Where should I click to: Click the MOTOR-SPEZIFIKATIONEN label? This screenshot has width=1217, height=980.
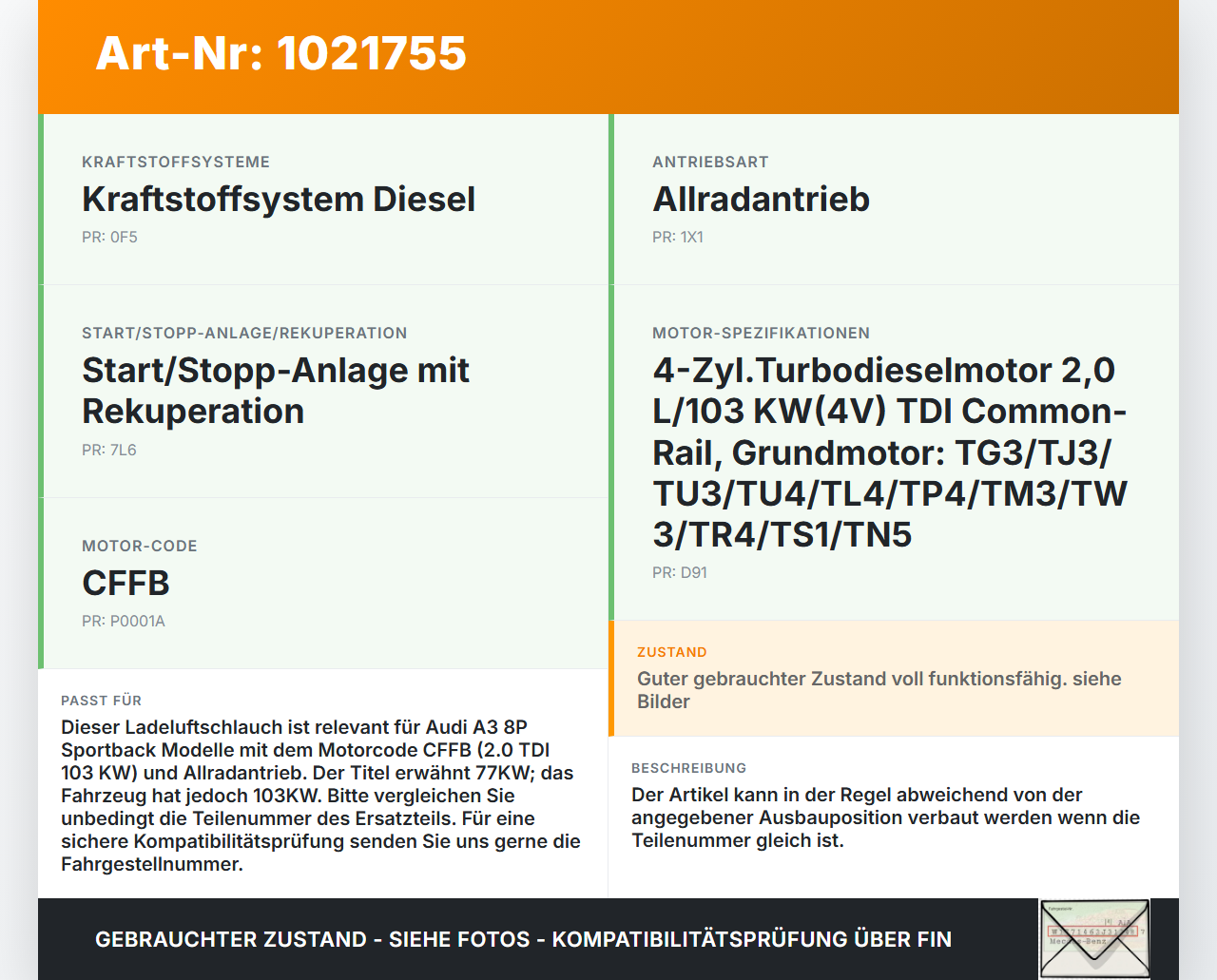click(761, 334)
